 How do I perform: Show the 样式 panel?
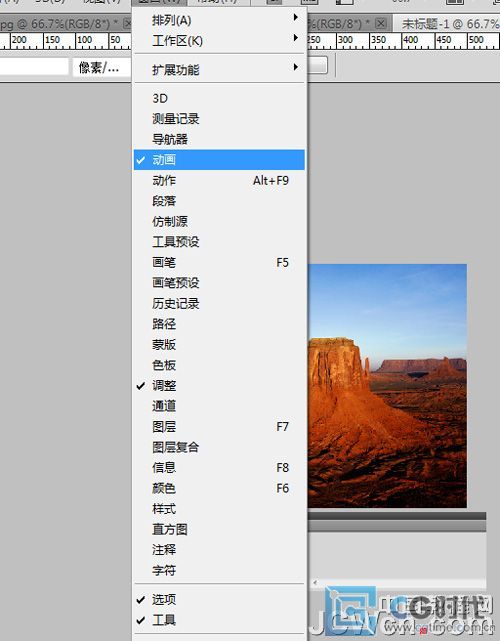pyautogui.click(x=219, y=509)
